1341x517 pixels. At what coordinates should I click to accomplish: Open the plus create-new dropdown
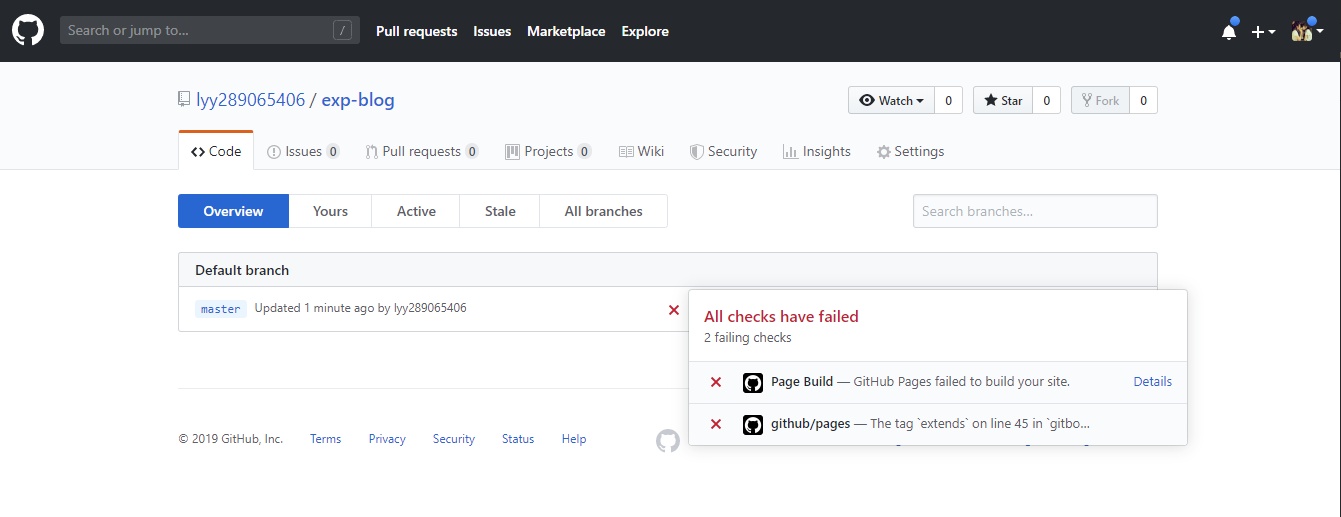[x=1263, y=31]
